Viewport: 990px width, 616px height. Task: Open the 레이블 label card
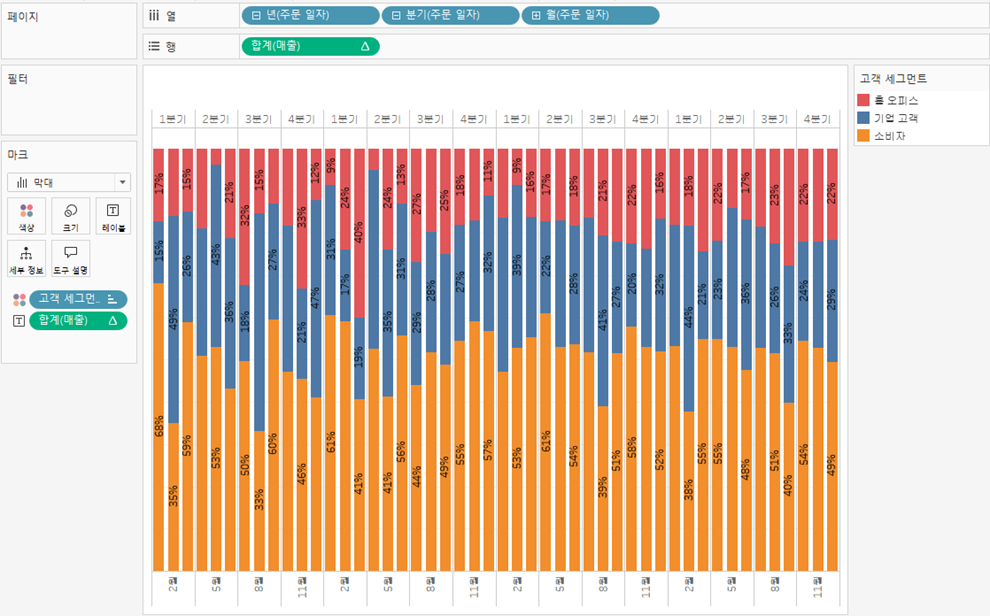pos(113,216)
